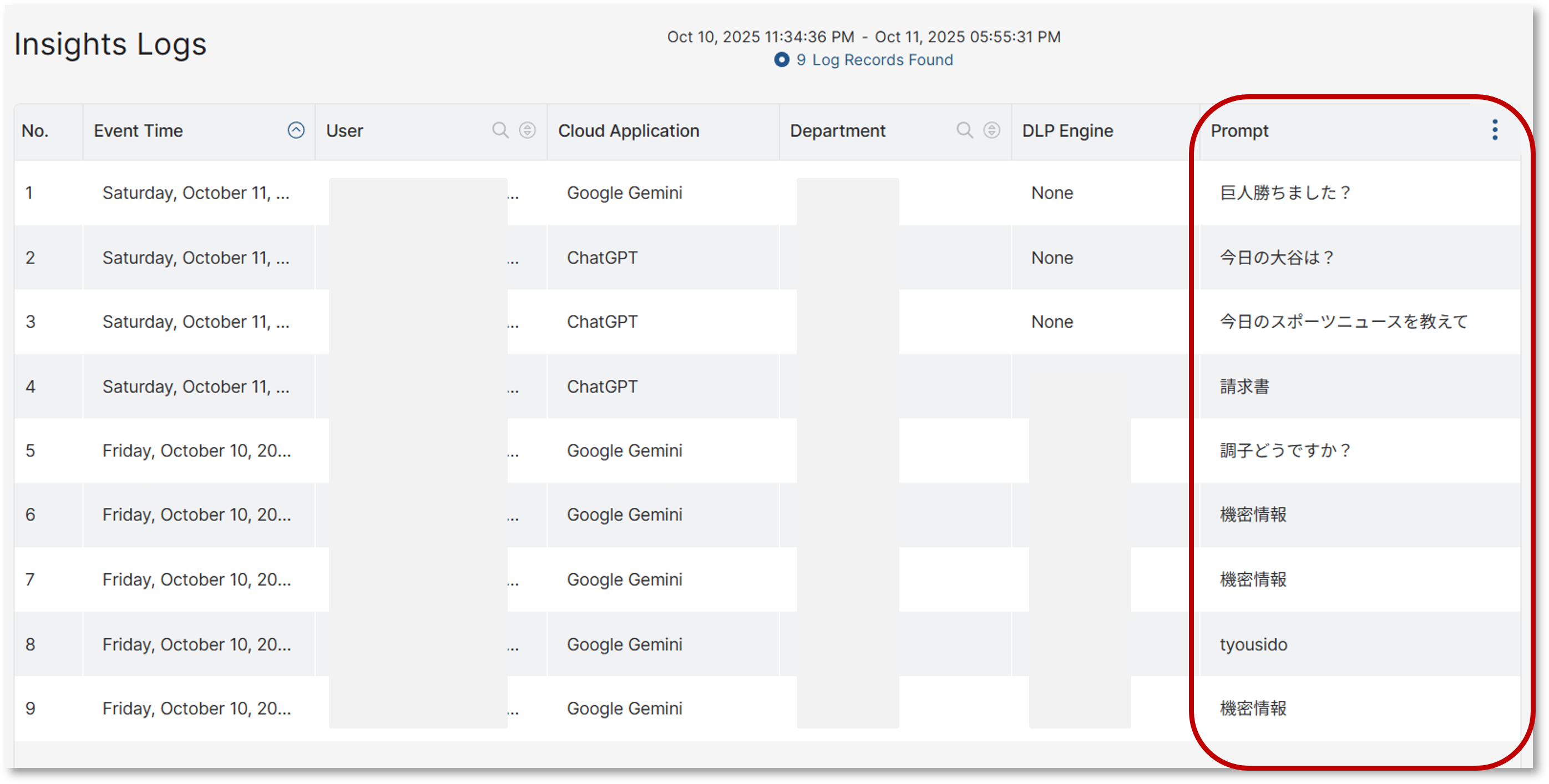Screen dimensions: 1549x784
Task: Click the 9 Log Records Found link
Action: 875,60
